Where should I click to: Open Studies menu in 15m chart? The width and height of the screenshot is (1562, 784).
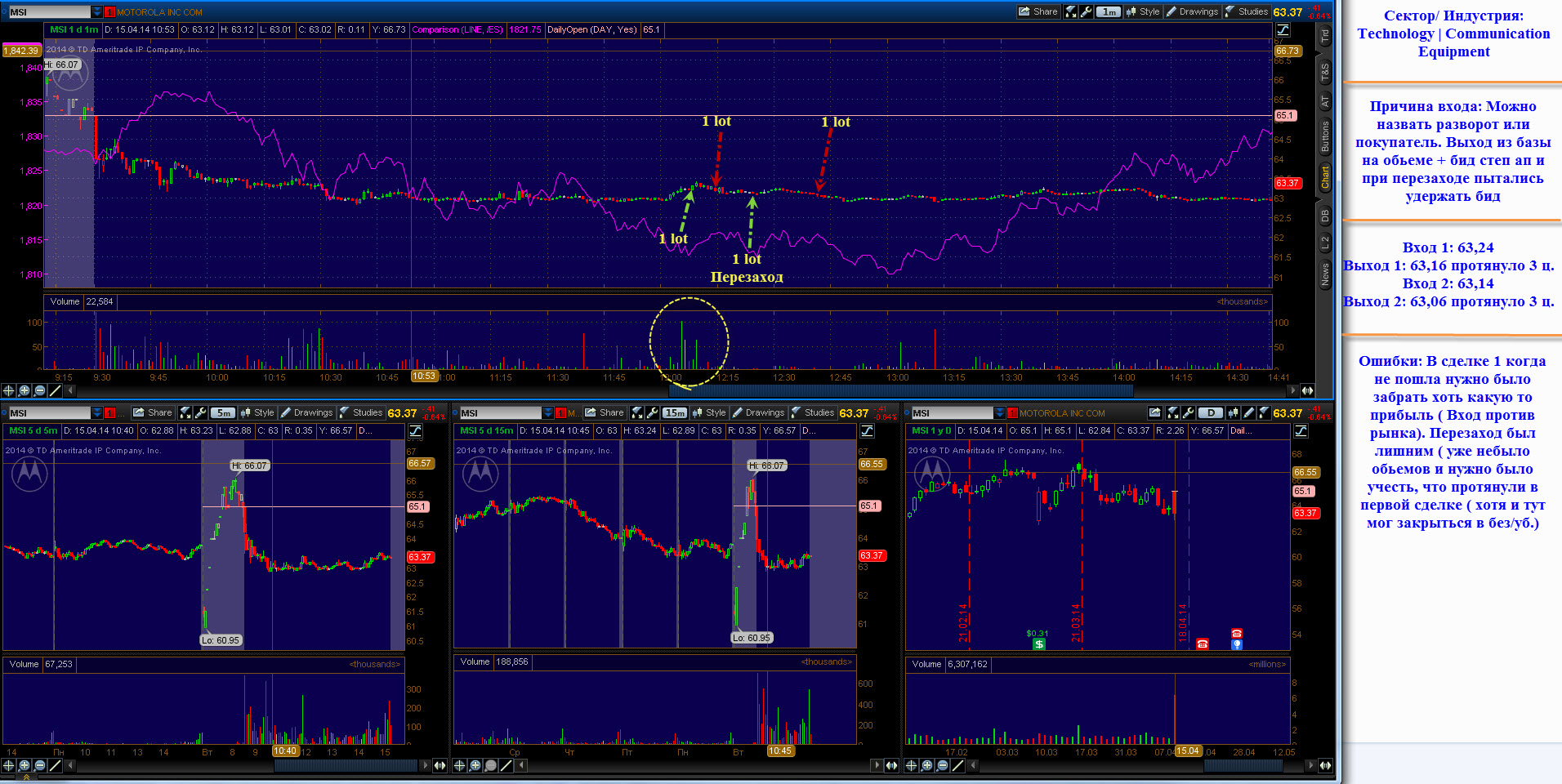(812, 412)
